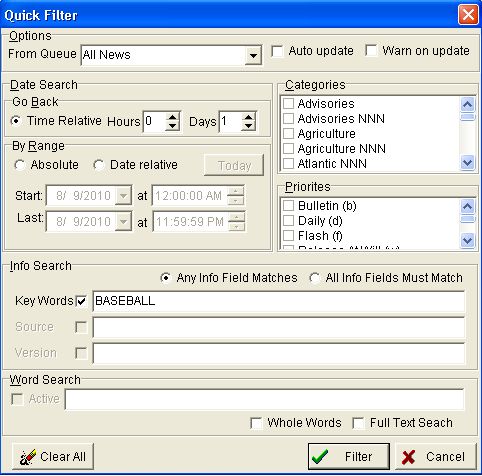Open the From Queue dropdown list
Screen dimensions: 482x476
[253, 55]
